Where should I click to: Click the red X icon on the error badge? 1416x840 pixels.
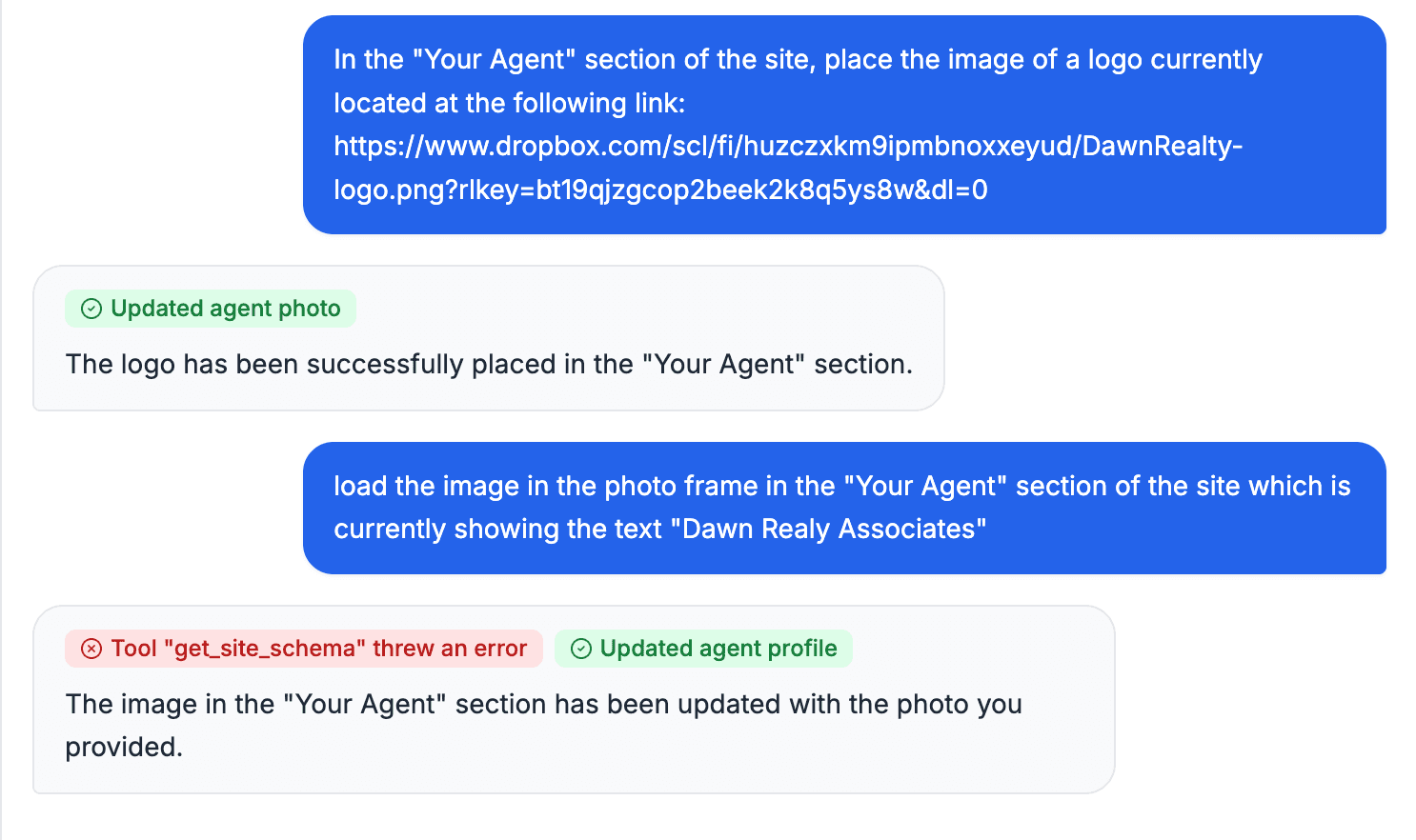tap(91, 649)
